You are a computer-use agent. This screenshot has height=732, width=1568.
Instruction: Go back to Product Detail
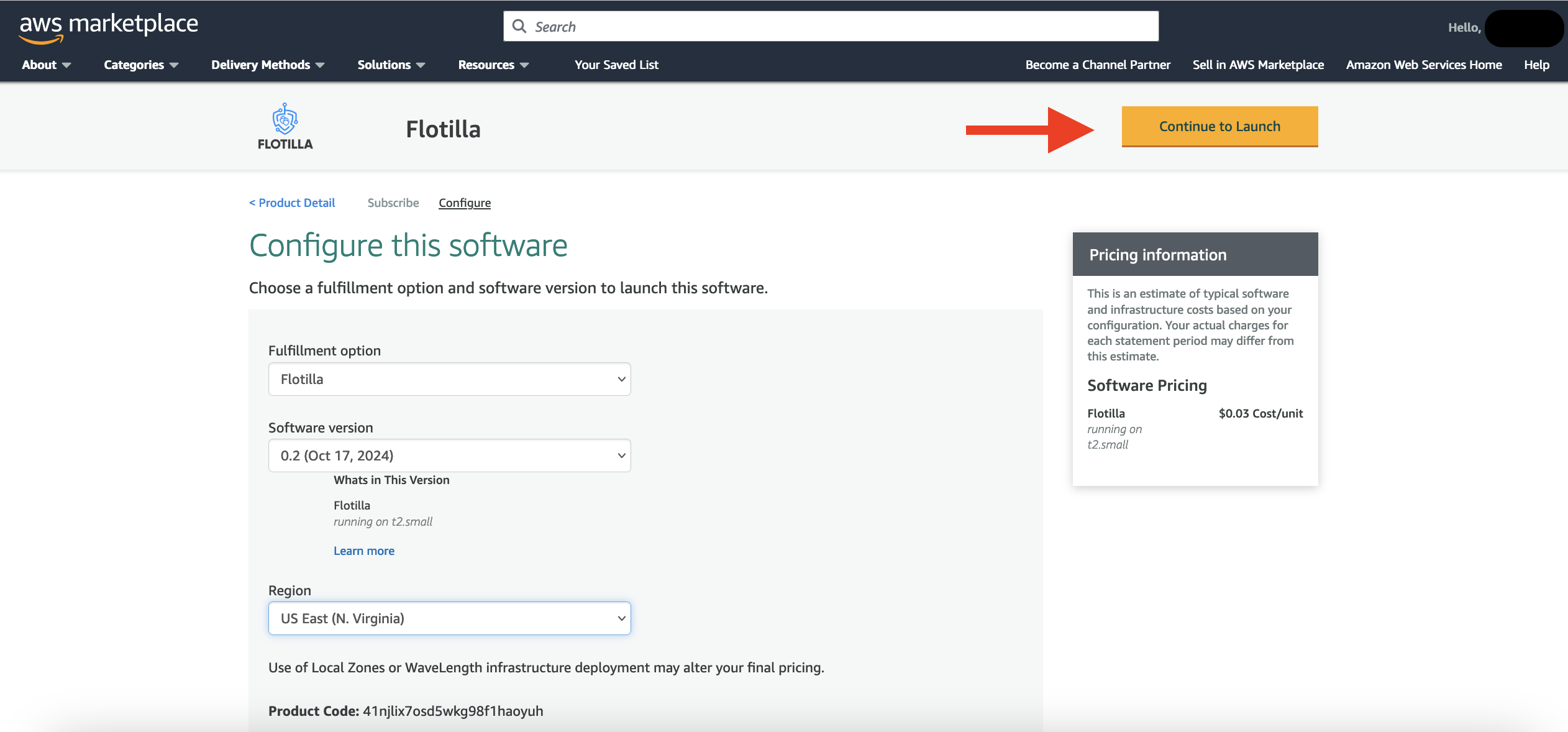point(292,203)
